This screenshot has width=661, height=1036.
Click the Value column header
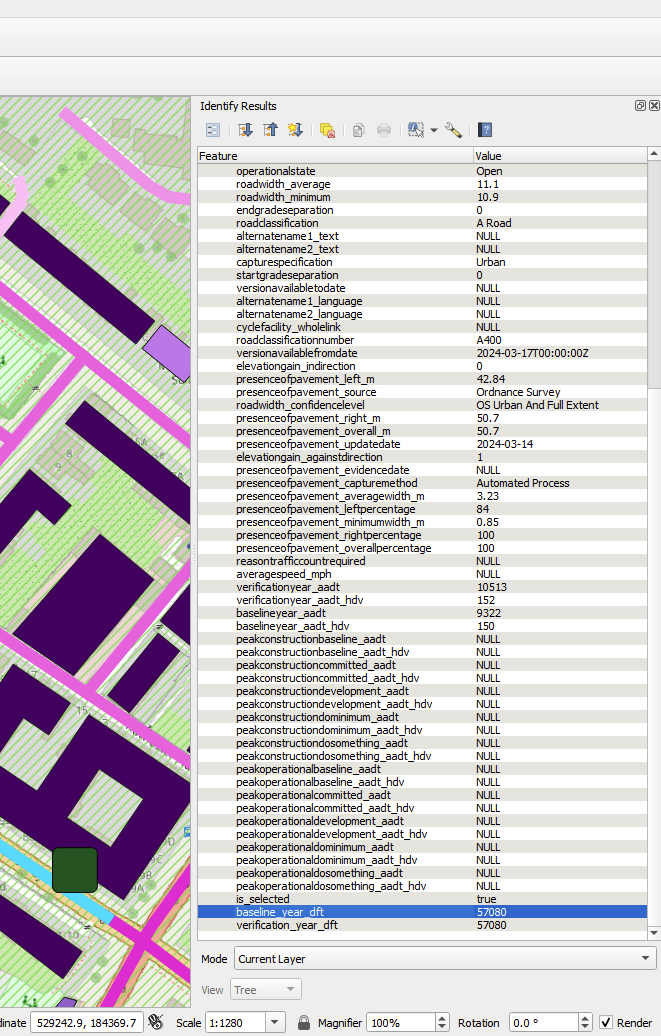558,156
